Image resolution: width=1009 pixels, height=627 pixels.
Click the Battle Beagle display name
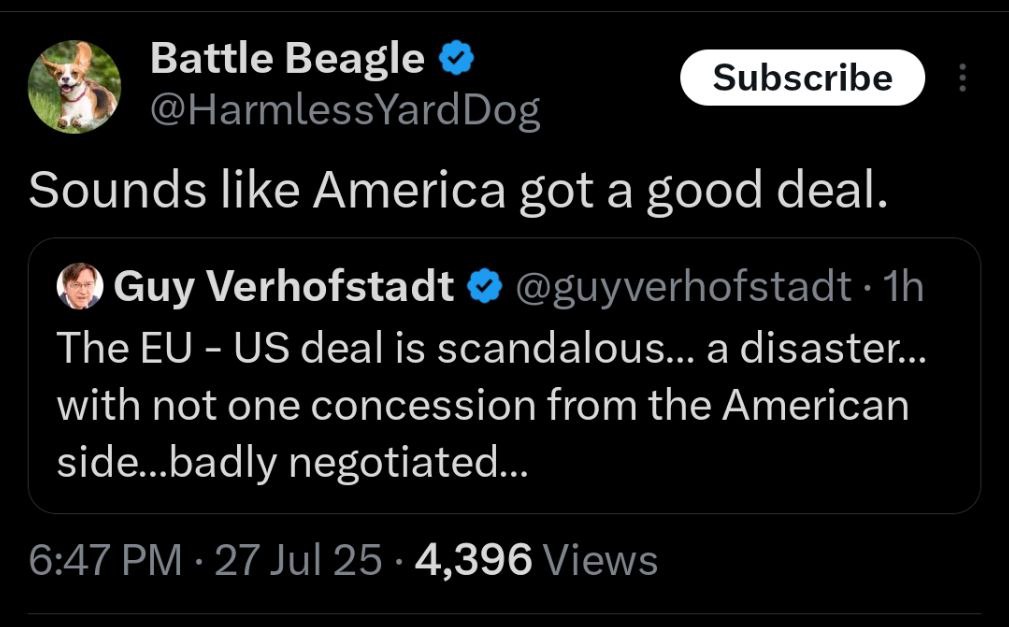288,59
